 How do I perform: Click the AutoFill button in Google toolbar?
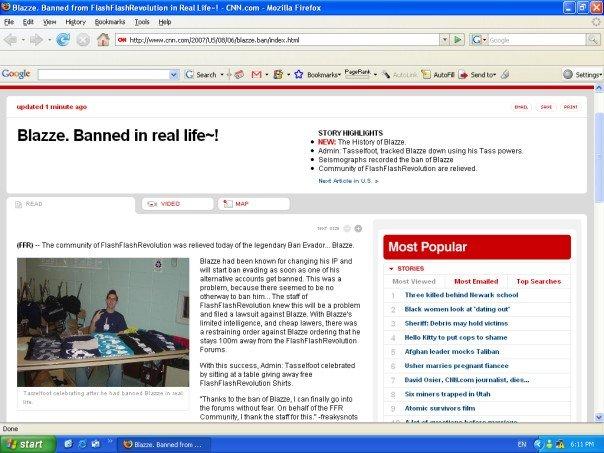438,74
